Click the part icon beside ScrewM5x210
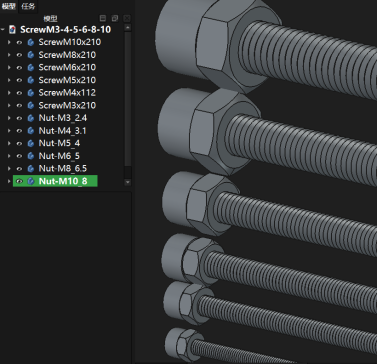 (31, 80)
